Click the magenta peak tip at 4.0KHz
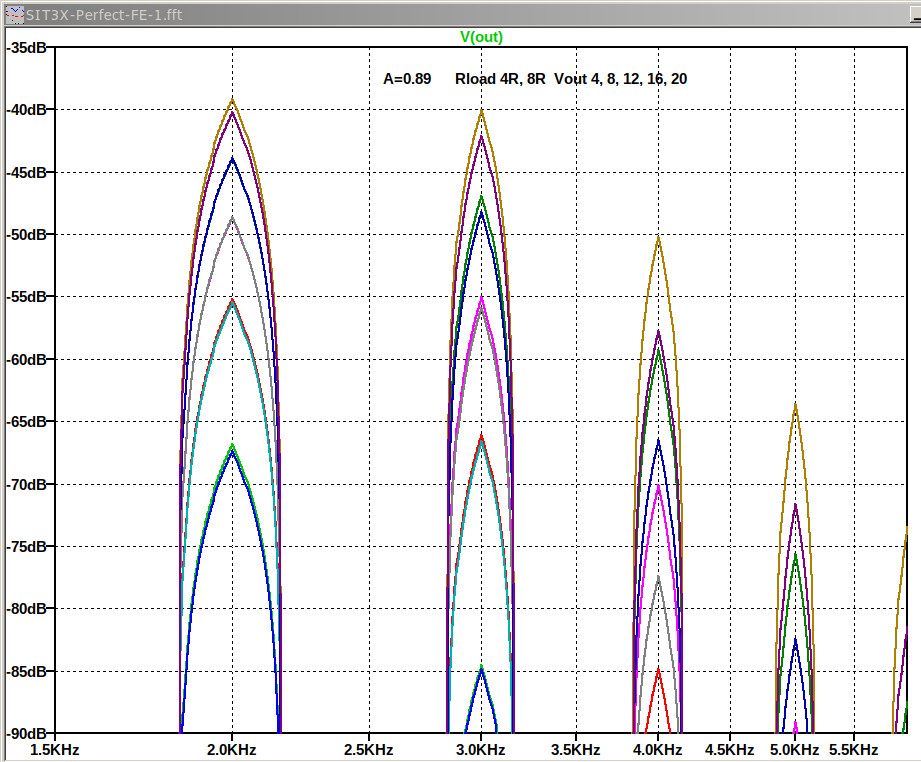Image resolution: width=921 pixels, height=762 pixels. pyautogui.click(x=658, y=486)
